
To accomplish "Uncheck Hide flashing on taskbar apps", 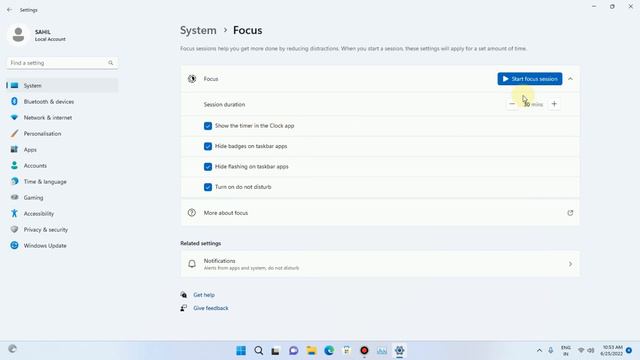I will pos(208,167).
